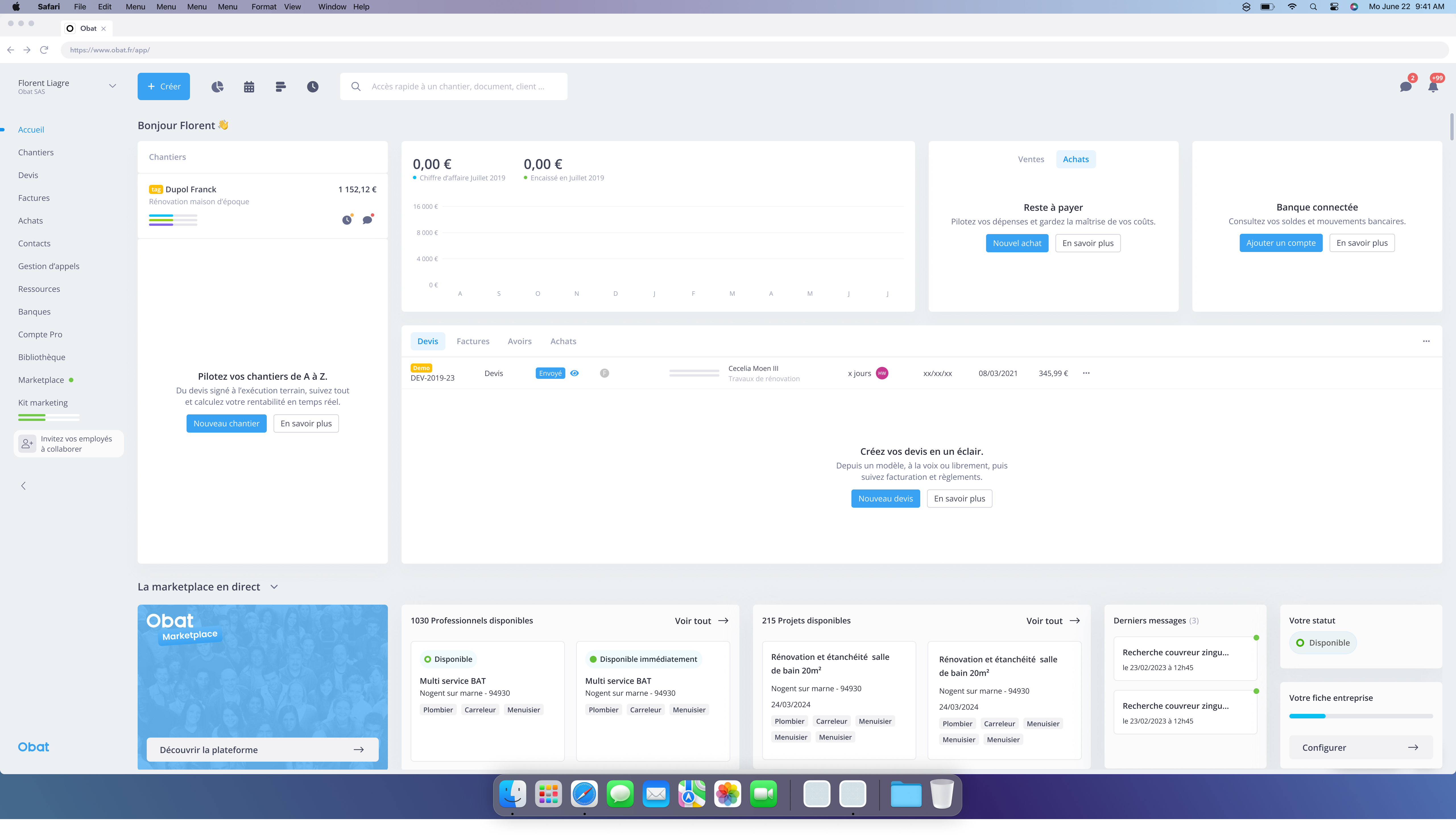Click Nouveau devis button
The width and height of the screenshot is (1456, 839).
886,499
